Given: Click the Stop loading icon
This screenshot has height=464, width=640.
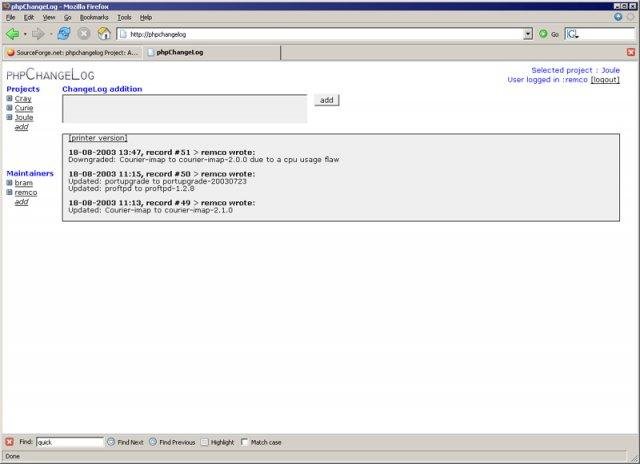Looking at the screenshot, I should point(84,34).
